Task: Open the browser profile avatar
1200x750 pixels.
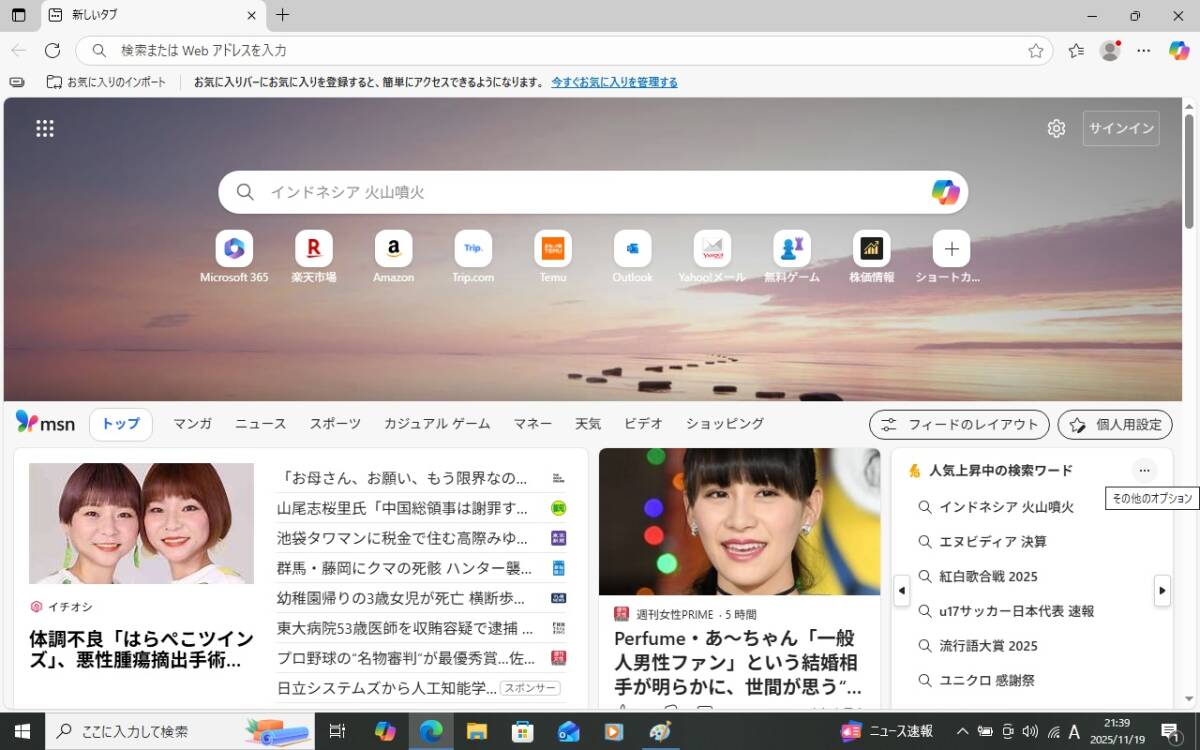Action: pos(1109,50)
